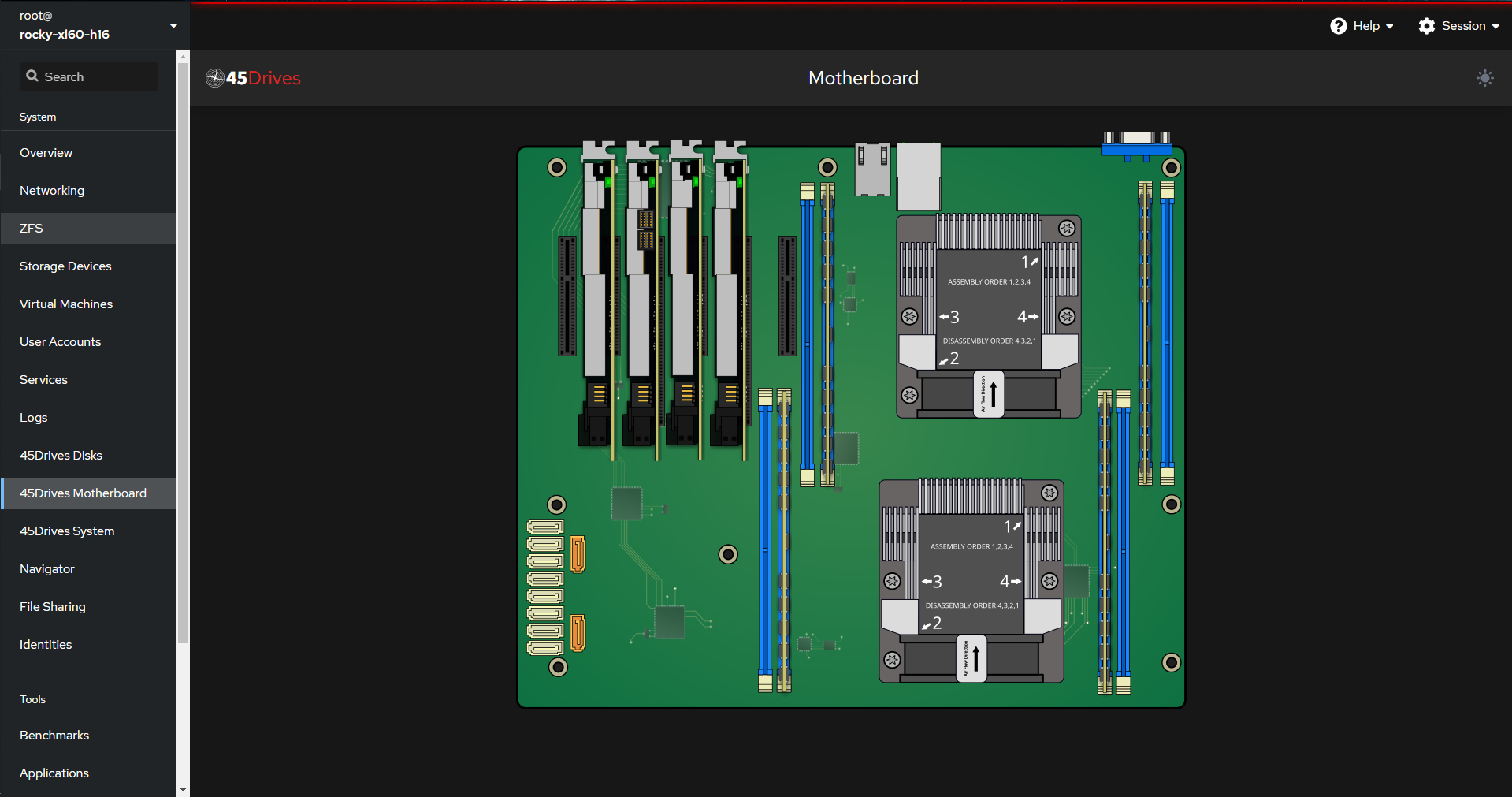This screenshot has width=1512, height=797.
Task: Click the empty PCIe slot right of cards
Action: point(787,296)
